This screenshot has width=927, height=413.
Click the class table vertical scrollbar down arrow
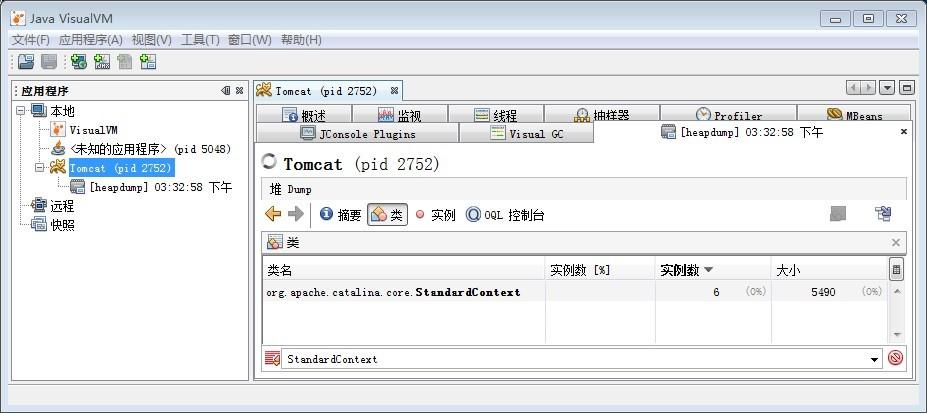point(897,335)
